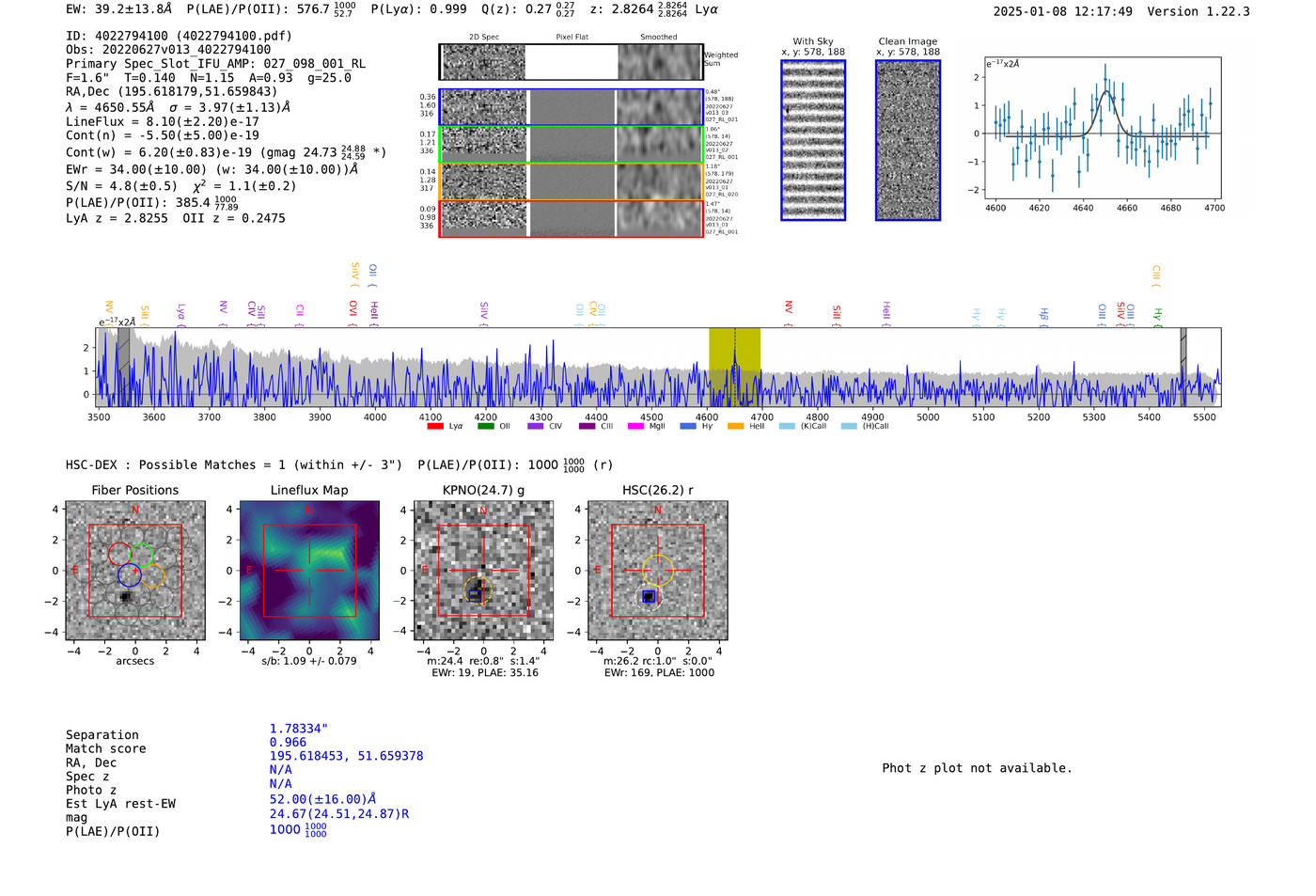Open the Fiber Positions image
This screenshot has width=1316, height=896.
pos(135,571)
